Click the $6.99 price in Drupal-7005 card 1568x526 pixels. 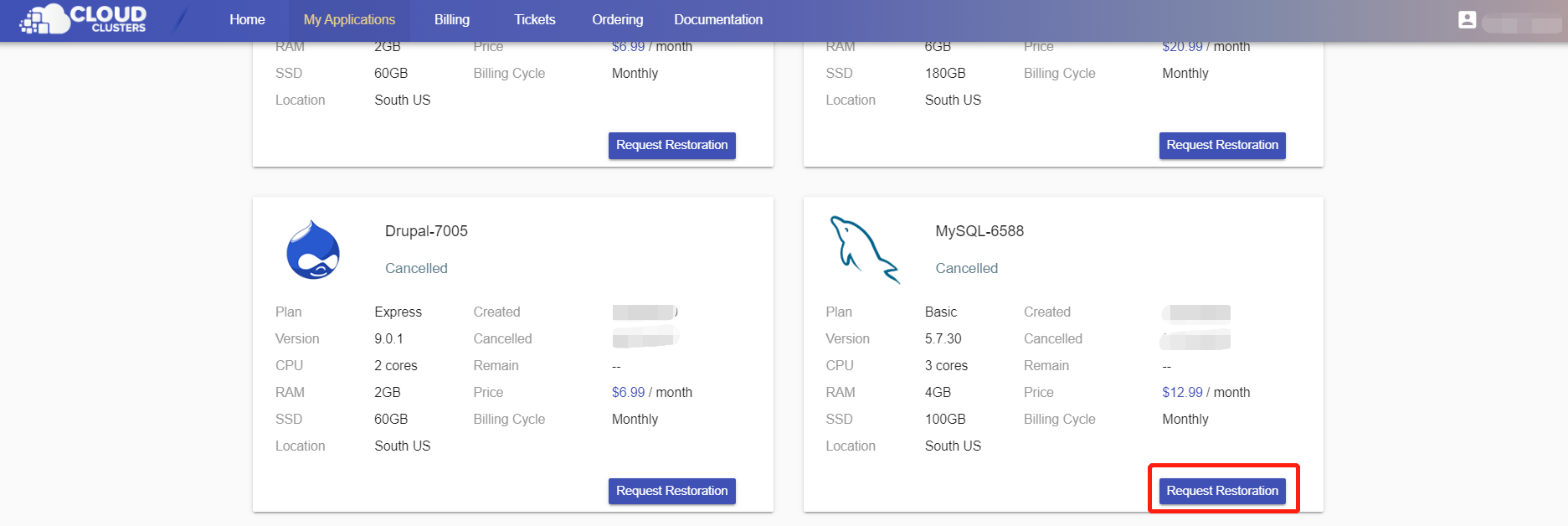(x=628, y=392)
